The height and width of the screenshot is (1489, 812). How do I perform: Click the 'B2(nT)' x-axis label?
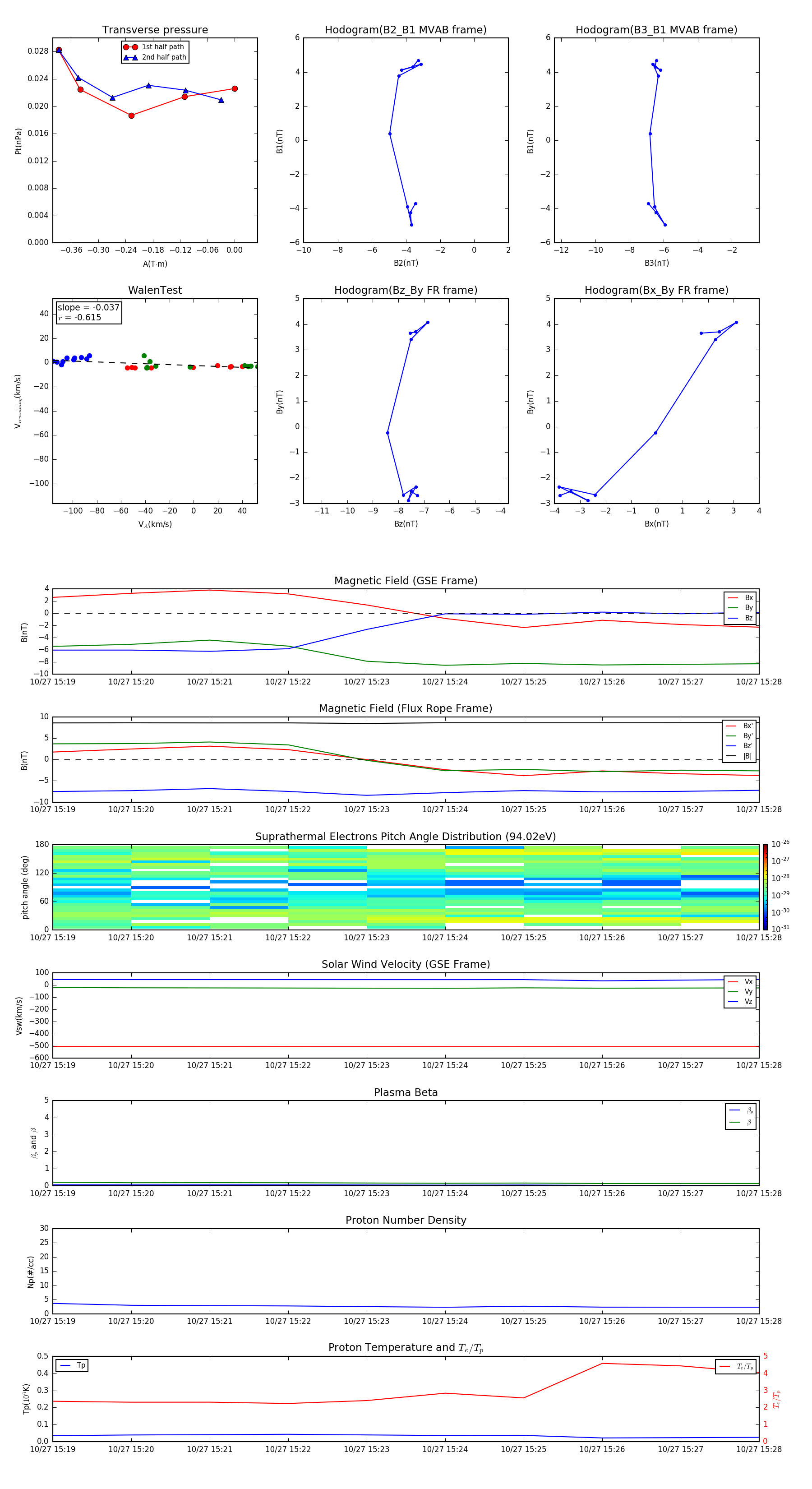point(406,263)
